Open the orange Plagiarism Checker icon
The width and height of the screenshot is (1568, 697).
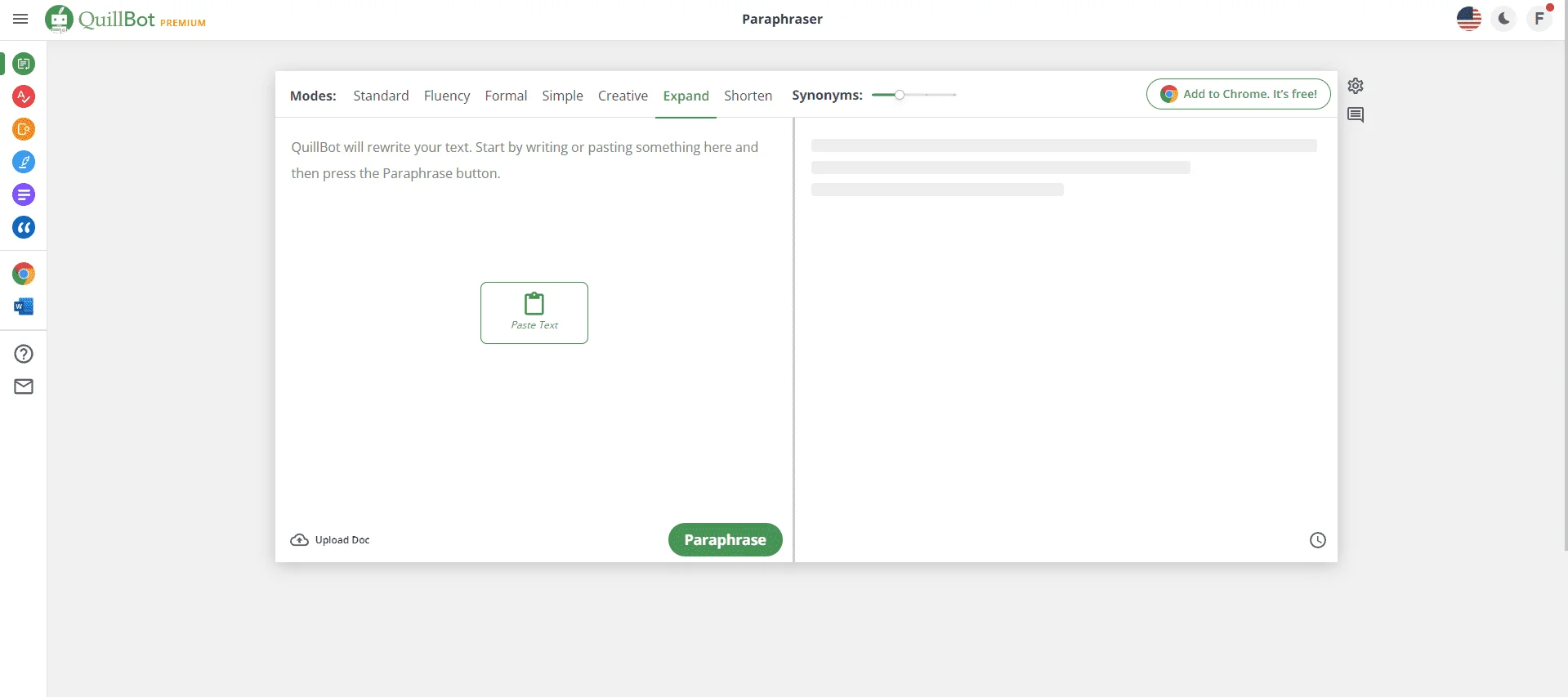click(24, 129)
